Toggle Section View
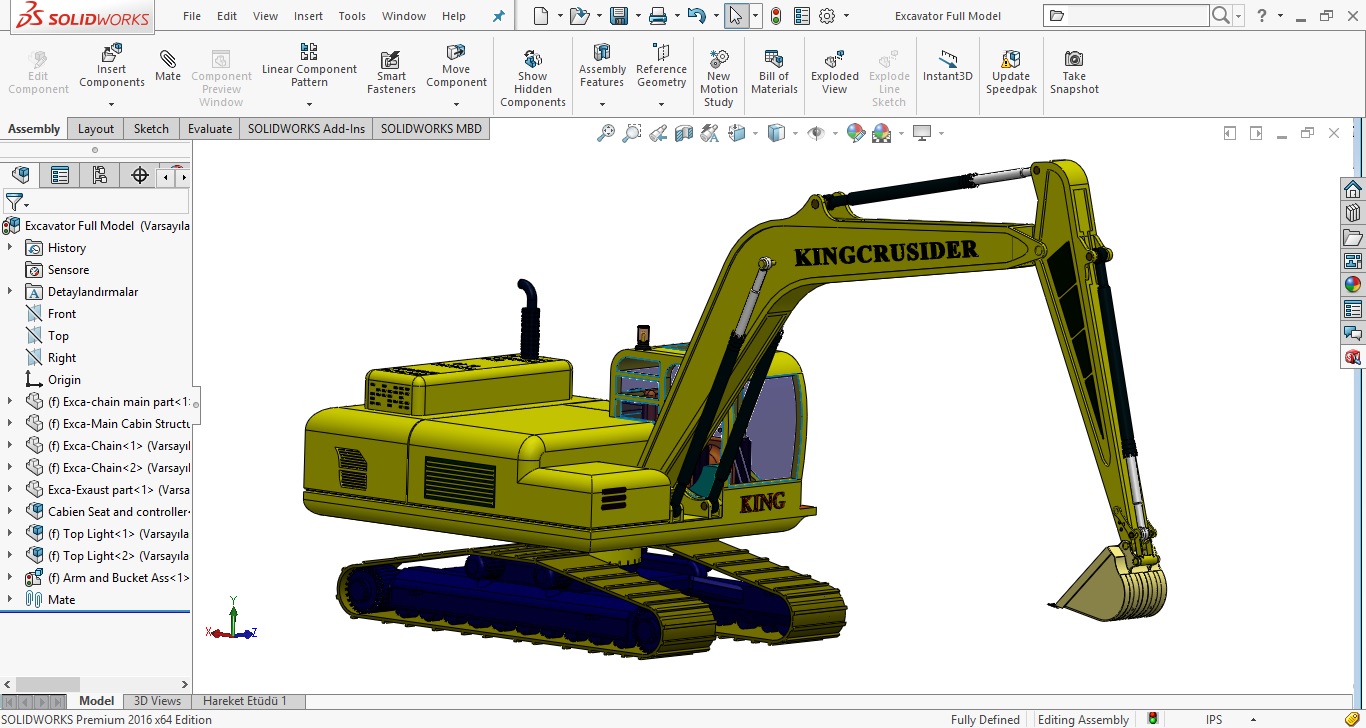This screenshot has width=1366, height=728. click(684, 133)
